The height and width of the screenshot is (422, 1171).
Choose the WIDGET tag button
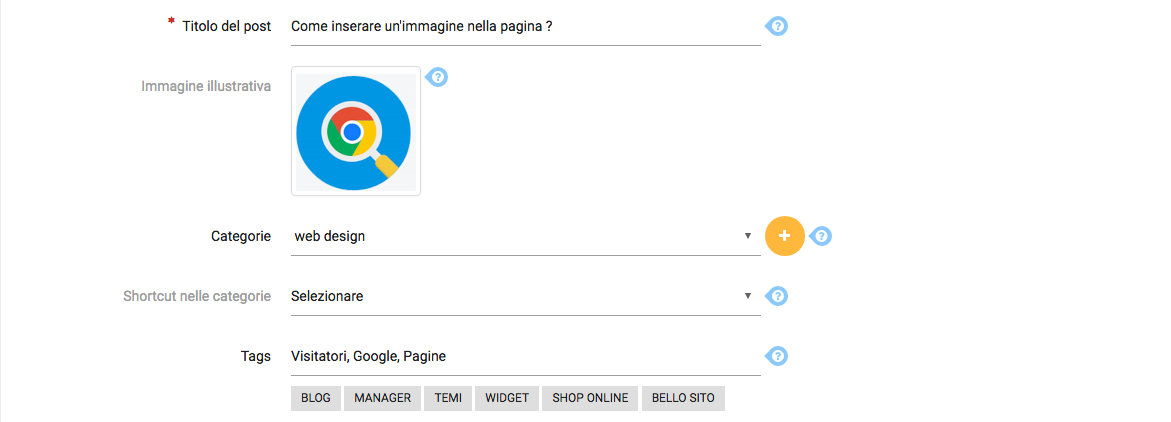(x=508, y=398)
